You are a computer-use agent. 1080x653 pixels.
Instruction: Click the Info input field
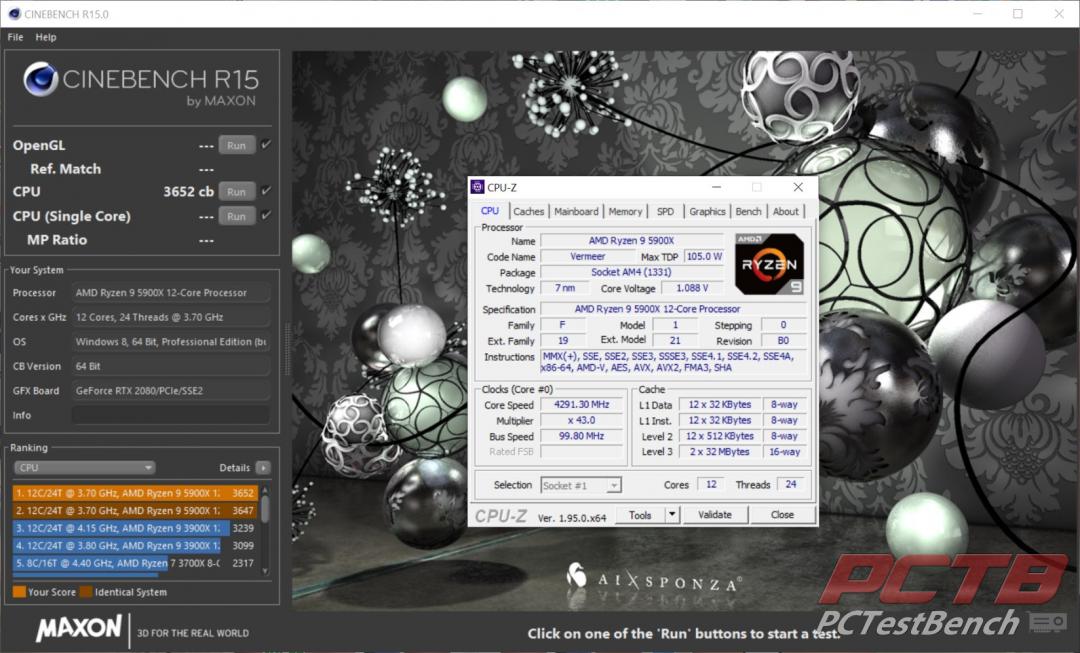[171, 415]
